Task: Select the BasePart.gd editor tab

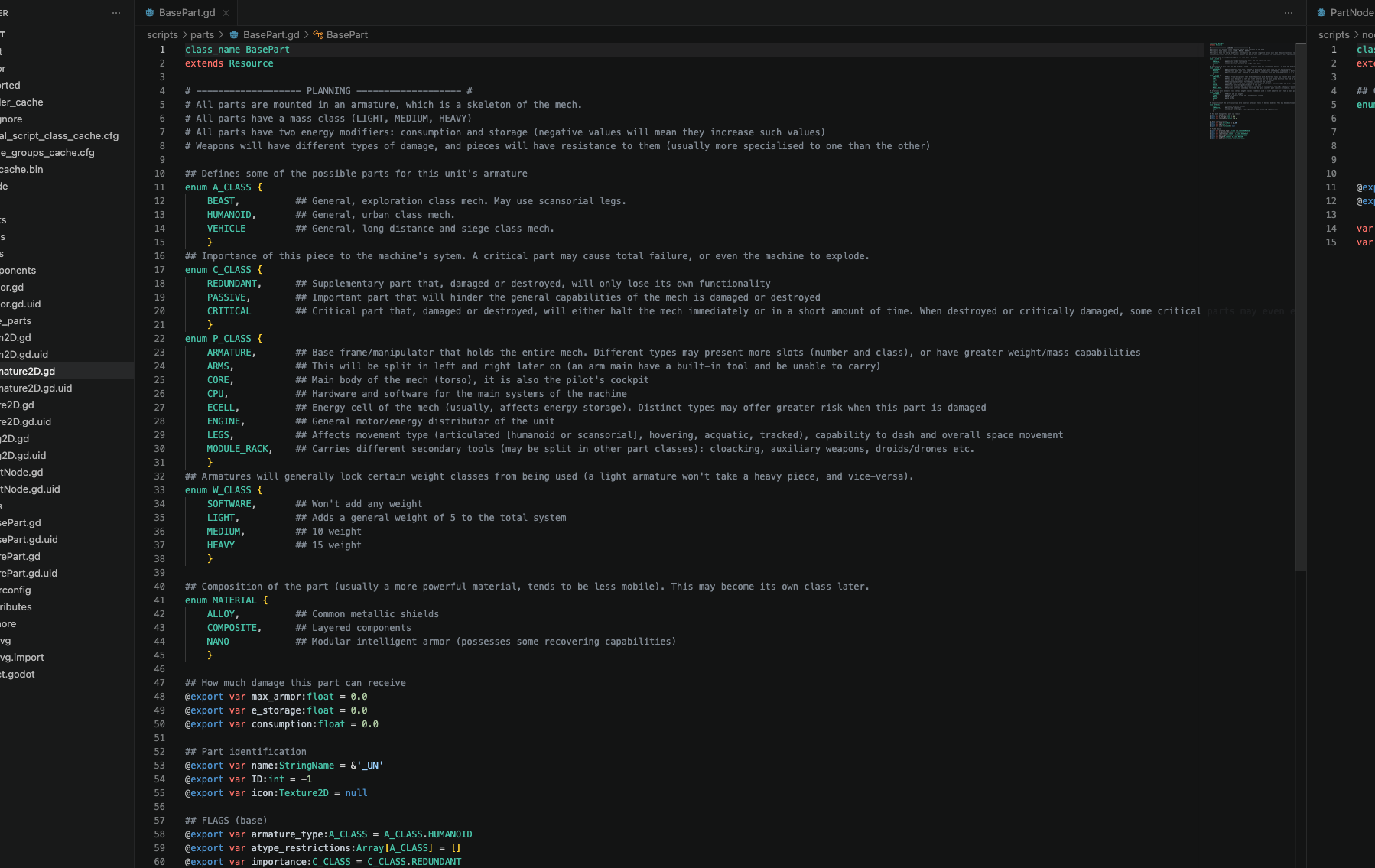Action: tap(186, 13)
